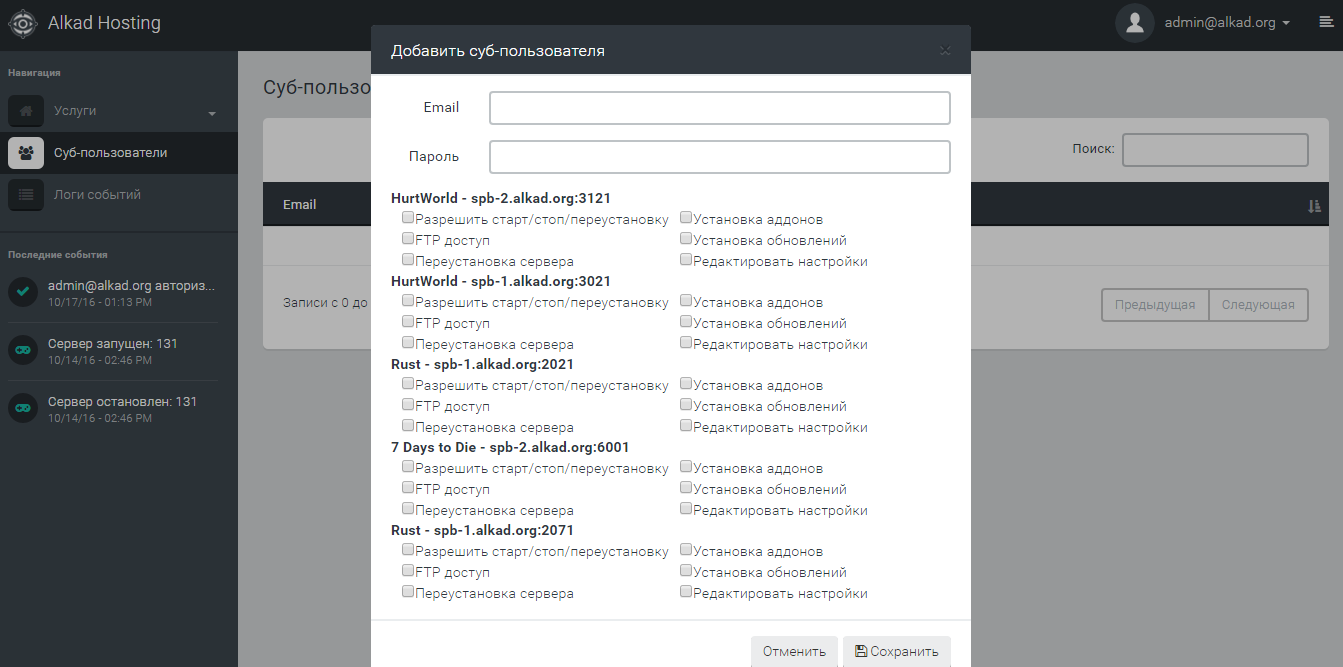Open the hamburger menu icon at top right
The image size is (1343, 667).
(1326, 22)
